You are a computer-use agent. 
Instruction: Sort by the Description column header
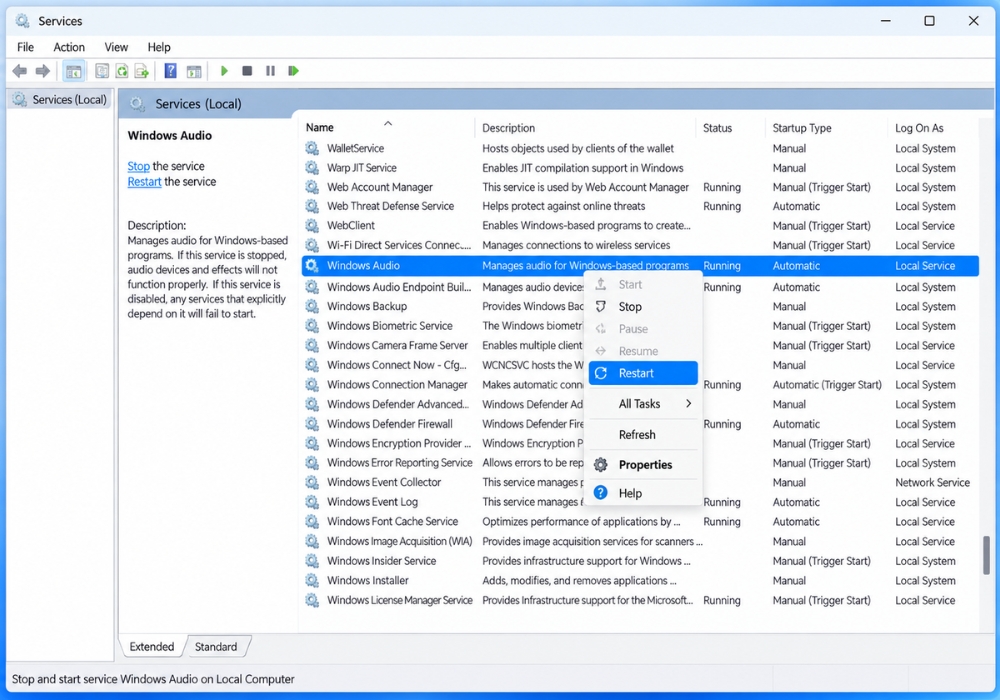coord(585,128)
